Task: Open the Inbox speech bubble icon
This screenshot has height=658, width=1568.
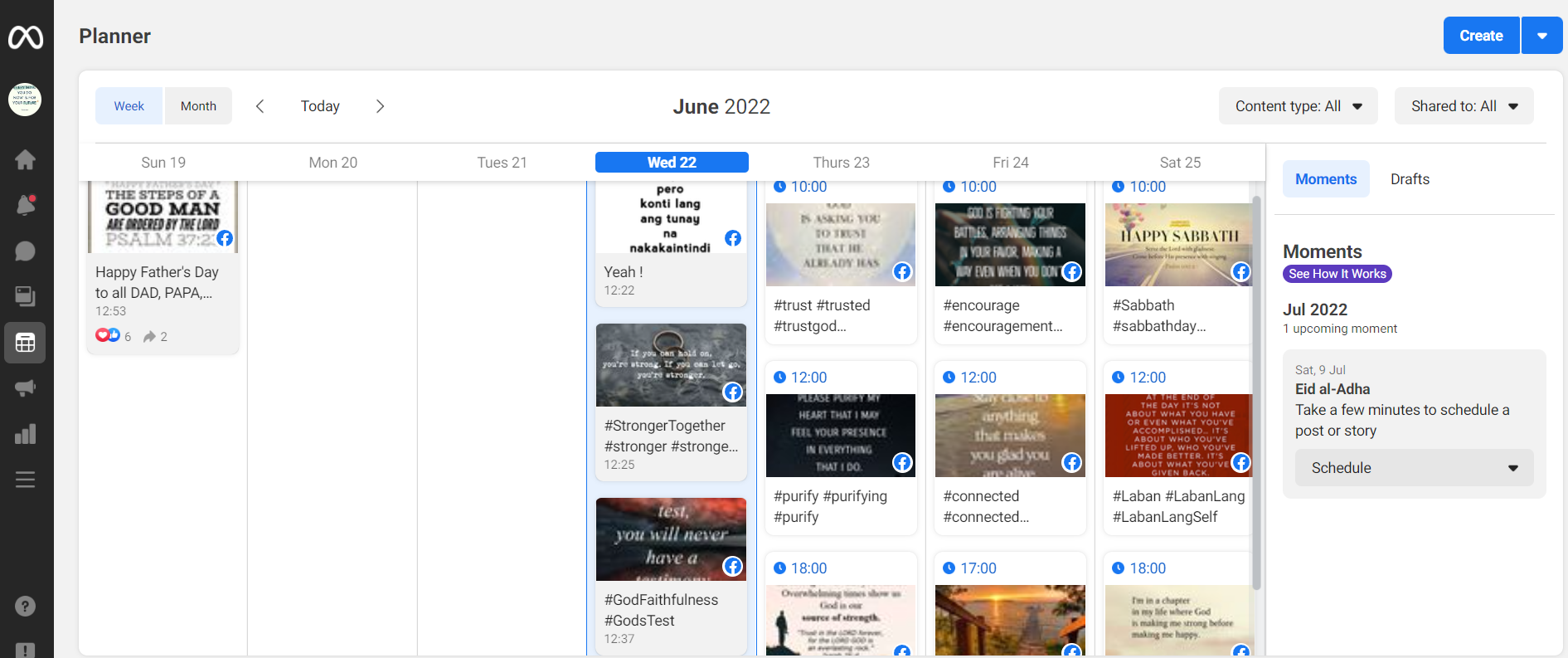Action: pyautogui.click(x=25, y=251)
